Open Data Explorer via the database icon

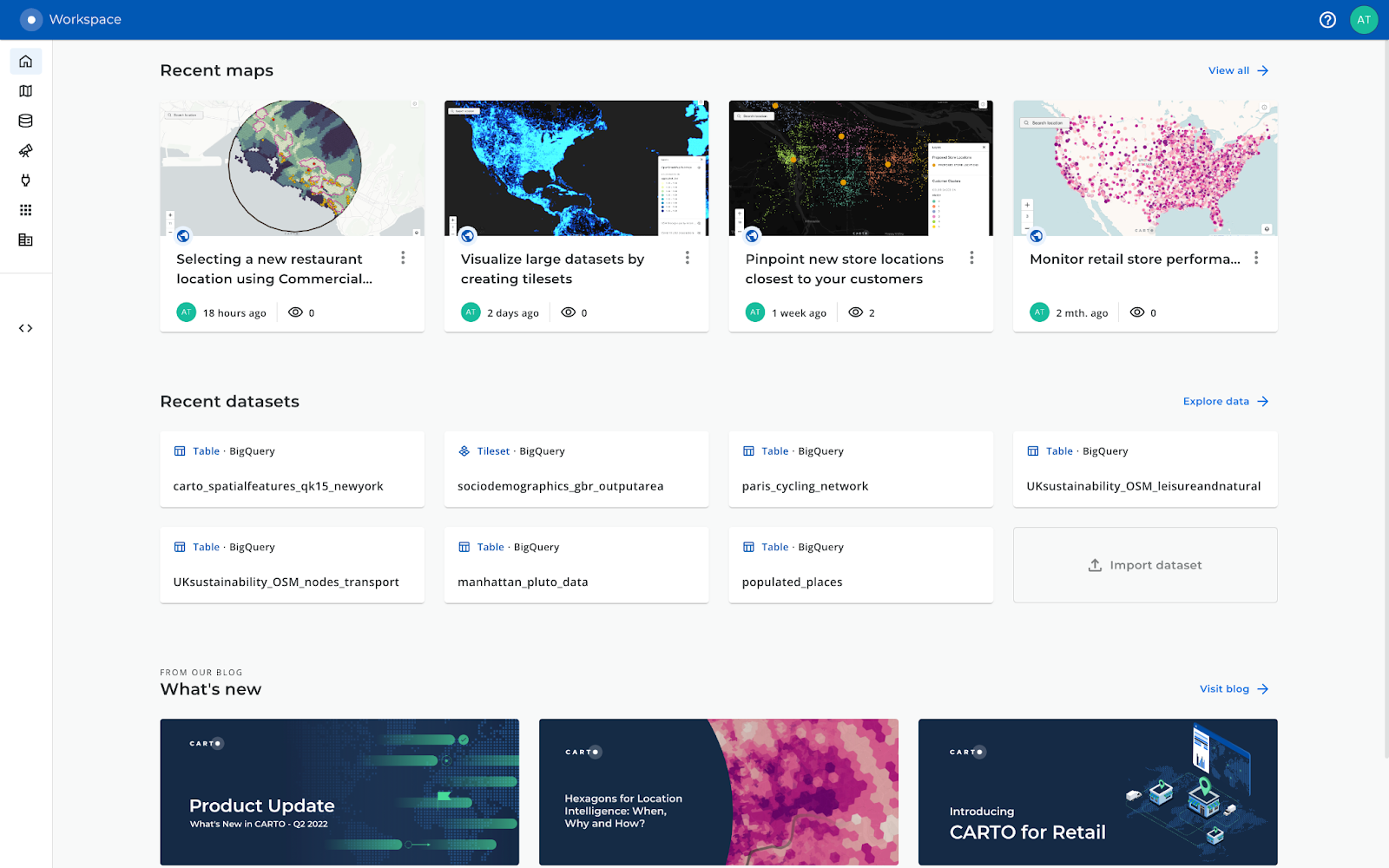[x=26, y=121]
